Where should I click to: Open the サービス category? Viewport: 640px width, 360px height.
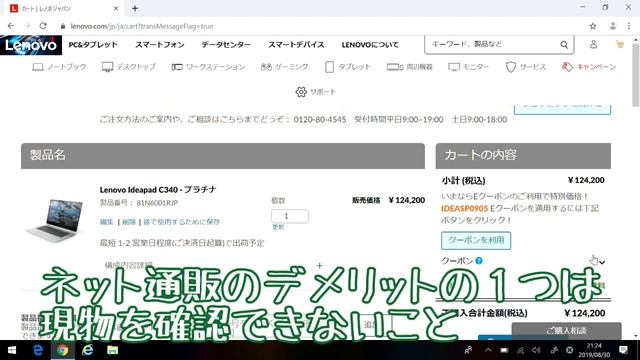(525, 67)
